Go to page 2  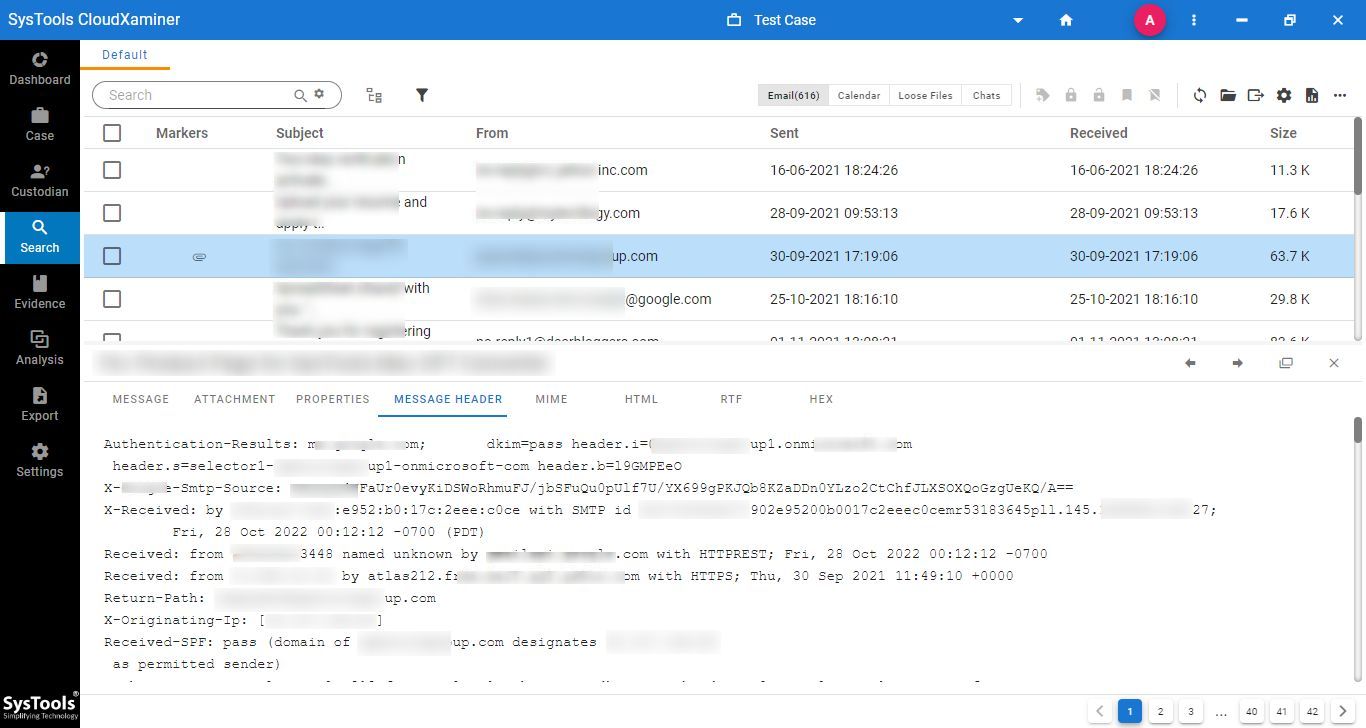pos(1160,712)
